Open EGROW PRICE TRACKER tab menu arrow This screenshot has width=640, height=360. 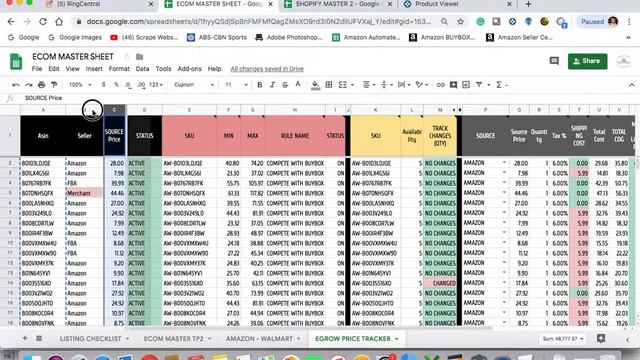click(x=396, y=339)
